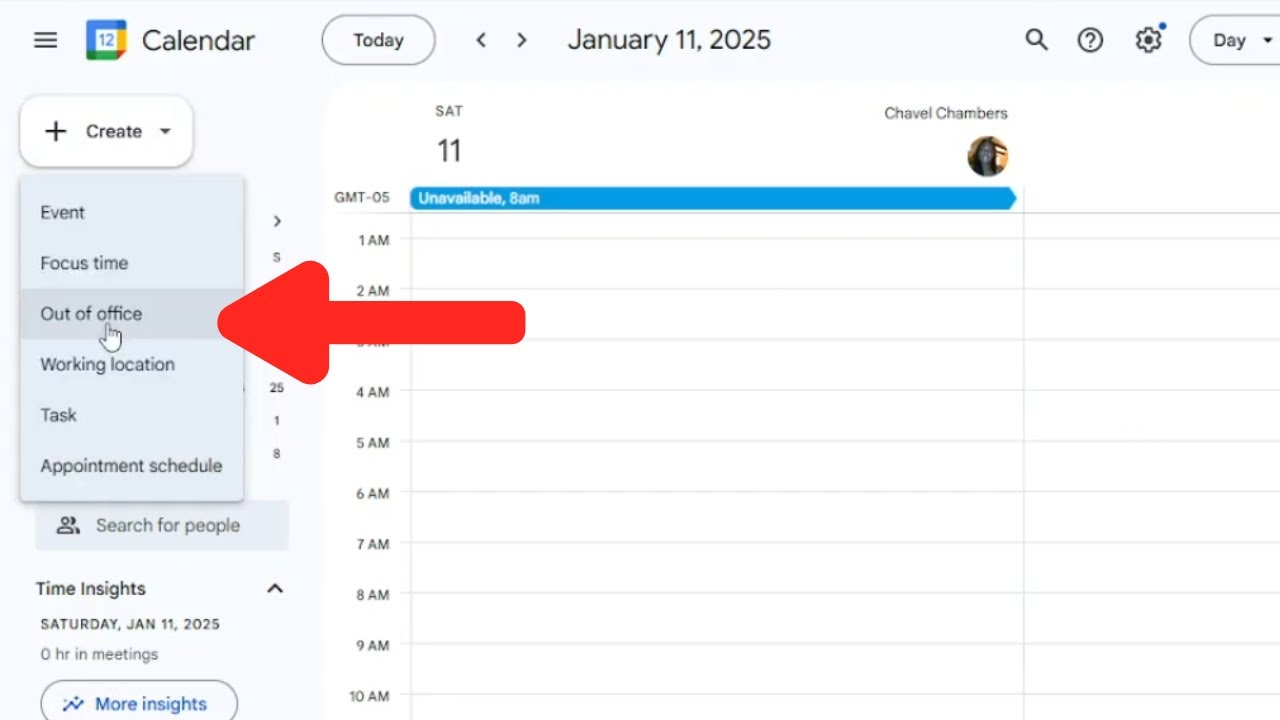This screenshot has width=1280, height=720.
Task: Collapse the Time Insights section
Action: [275, 589]
